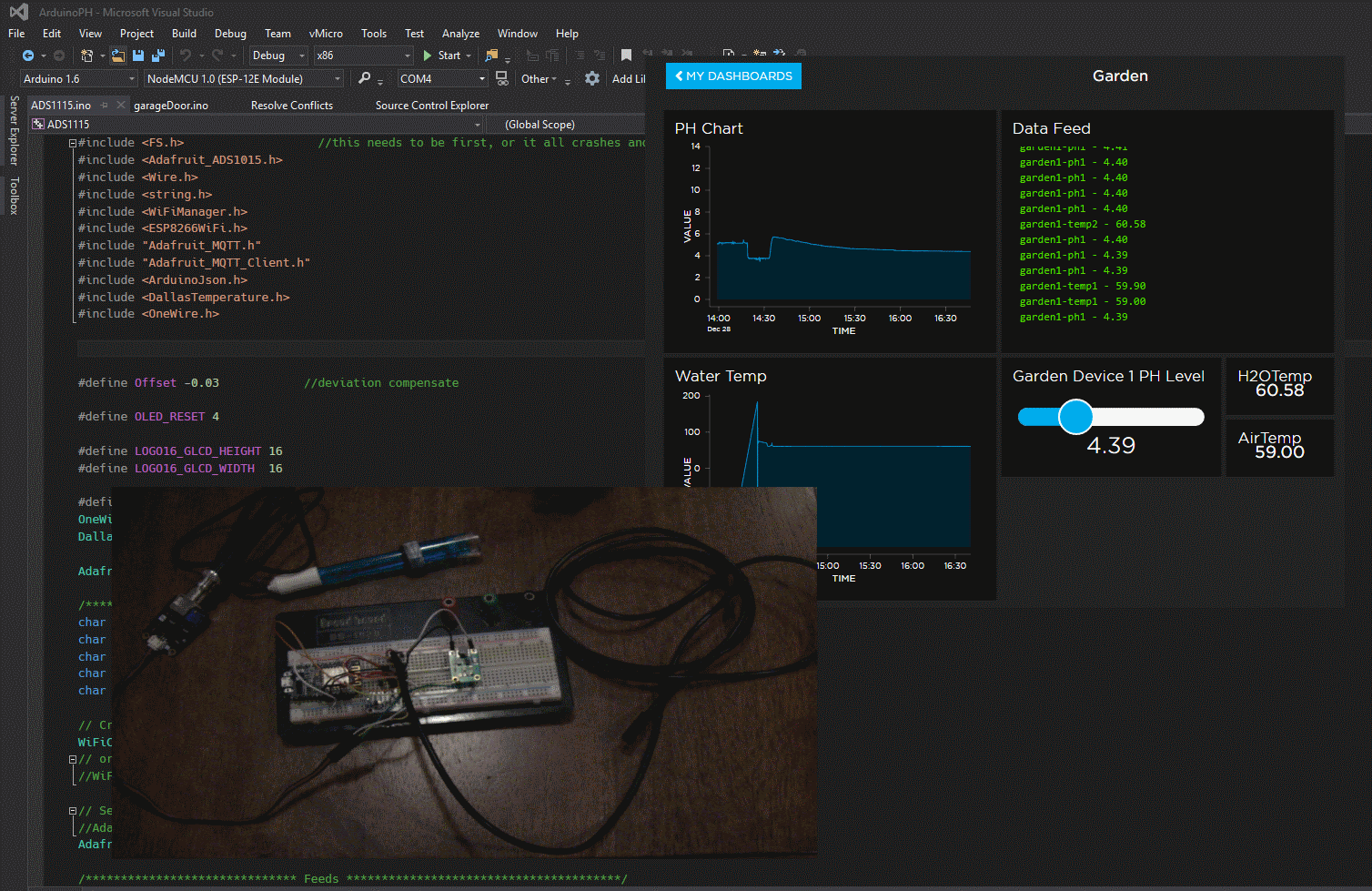The image size is (1372, 891).
Task: Click the PH Level slider handle
Action: (1075, 416)
